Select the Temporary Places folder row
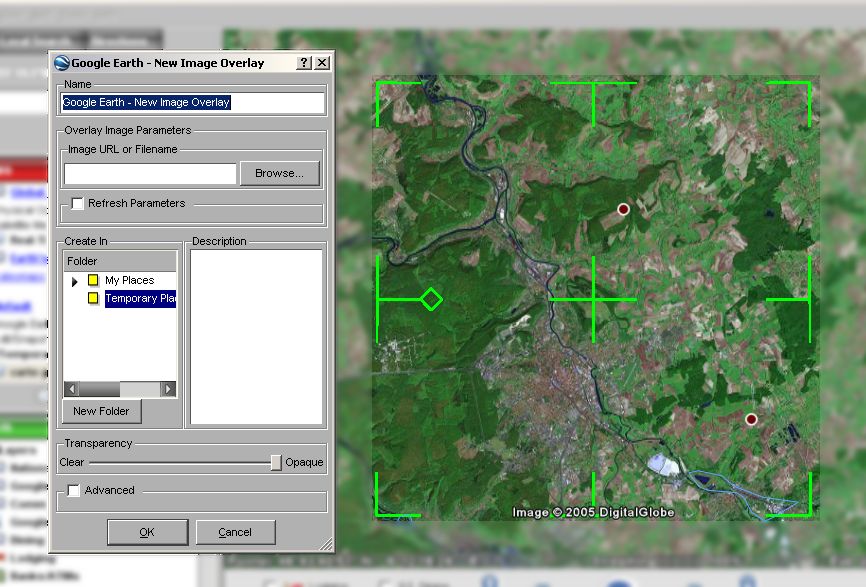 [x=140, y=299]
